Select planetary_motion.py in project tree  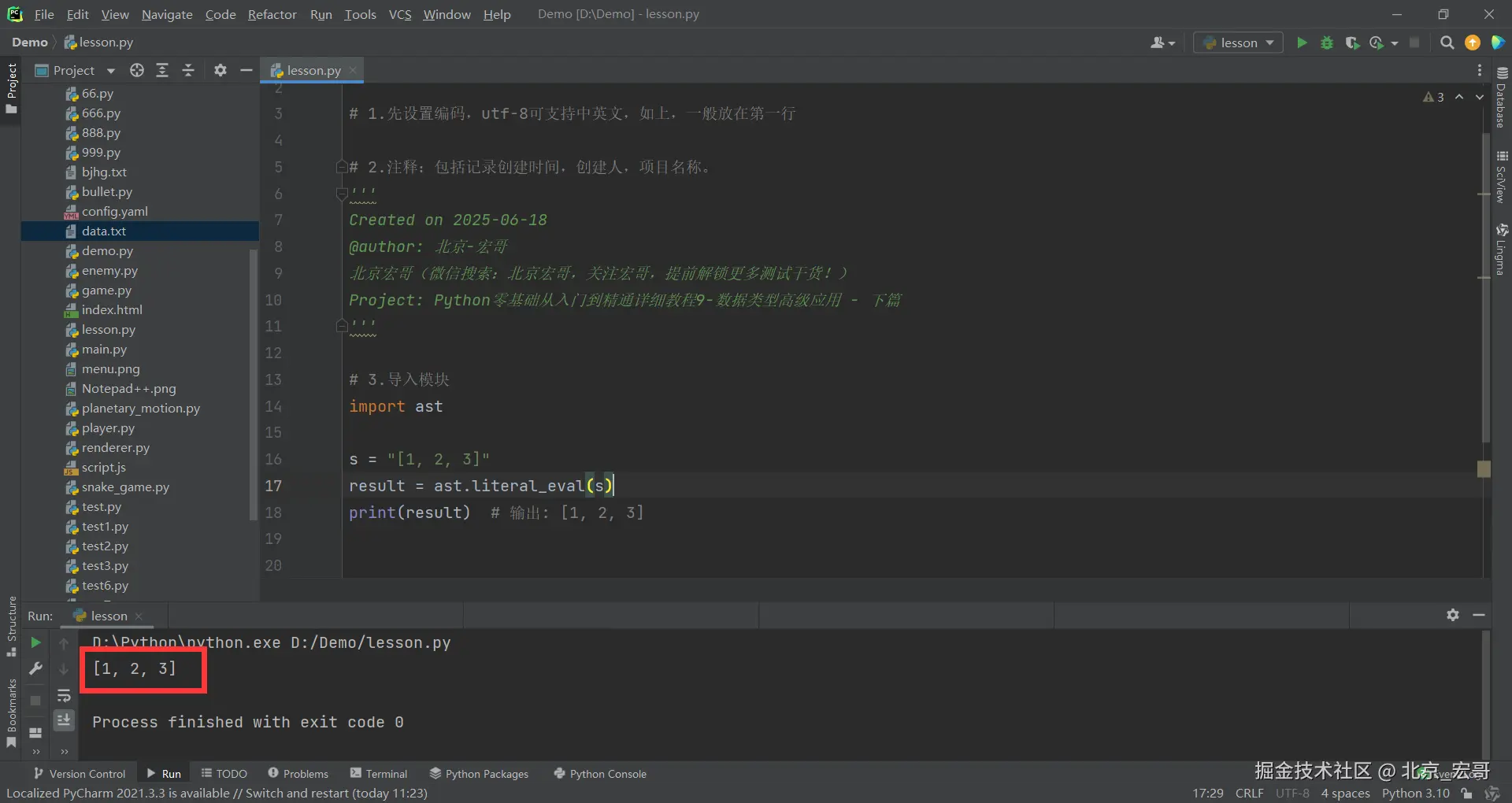point(140,408)
